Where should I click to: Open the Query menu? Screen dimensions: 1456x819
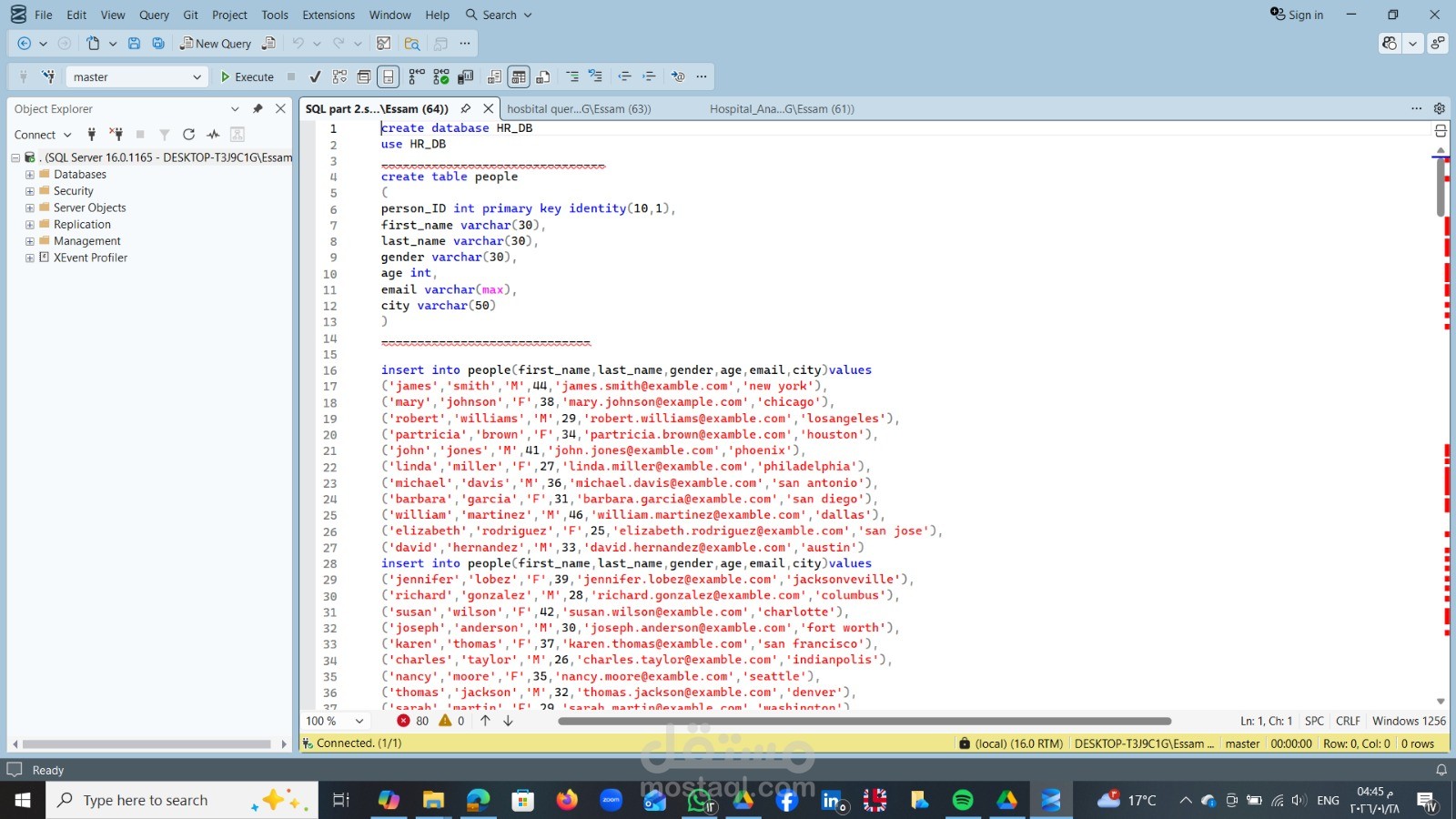[x=154, y=15]
